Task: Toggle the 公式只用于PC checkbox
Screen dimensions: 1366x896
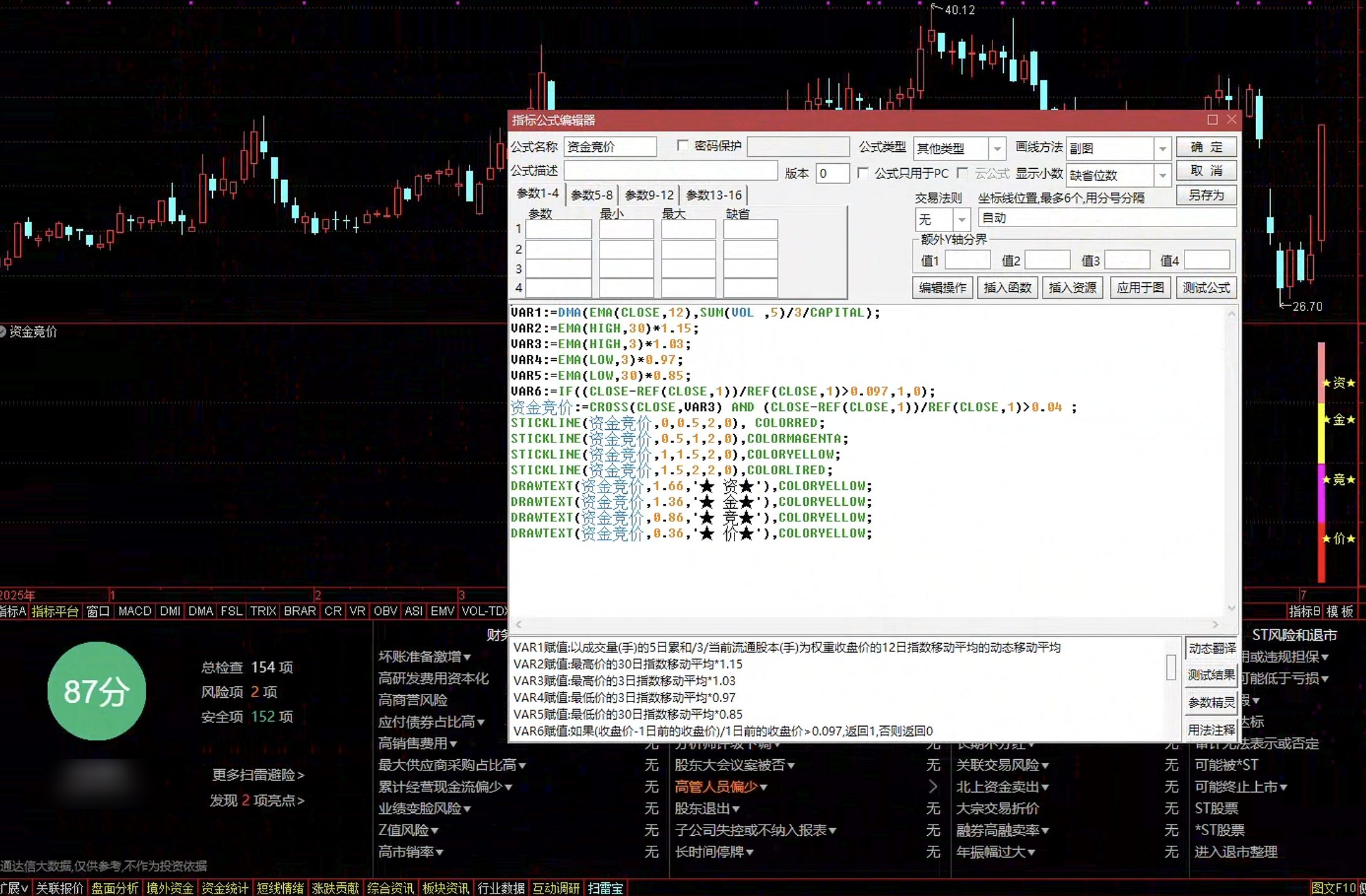Action: [x=863, y=173]
